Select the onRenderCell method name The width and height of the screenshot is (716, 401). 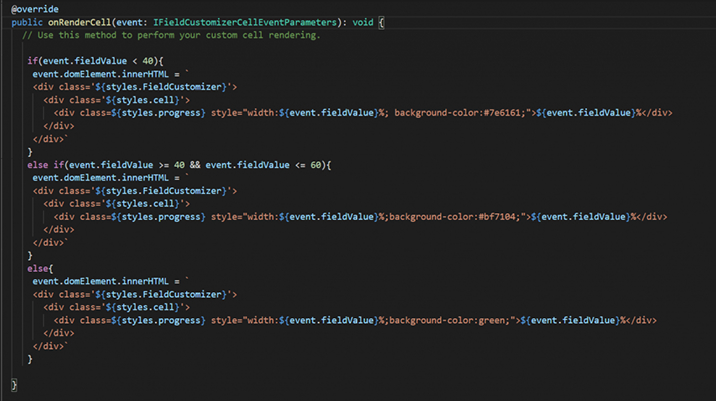(79, 22)
